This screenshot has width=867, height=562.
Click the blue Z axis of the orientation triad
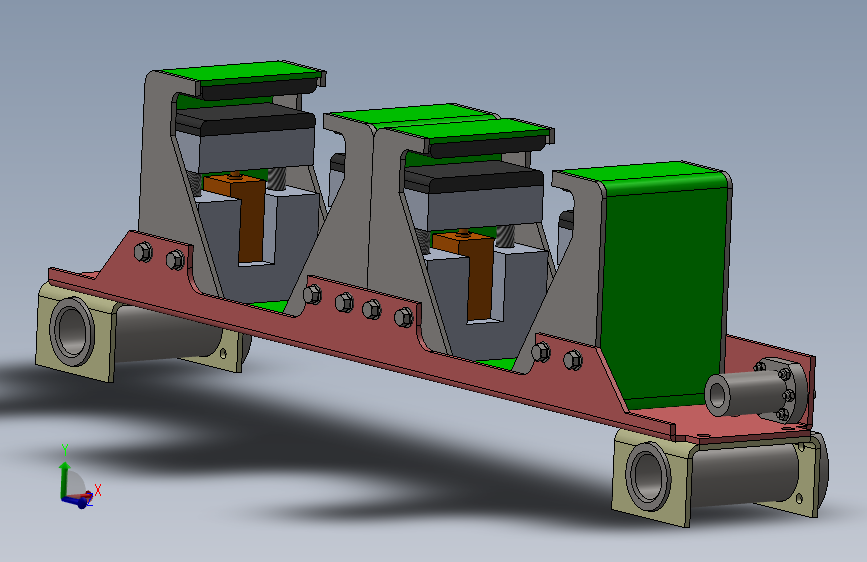click(x=77, y=501)
